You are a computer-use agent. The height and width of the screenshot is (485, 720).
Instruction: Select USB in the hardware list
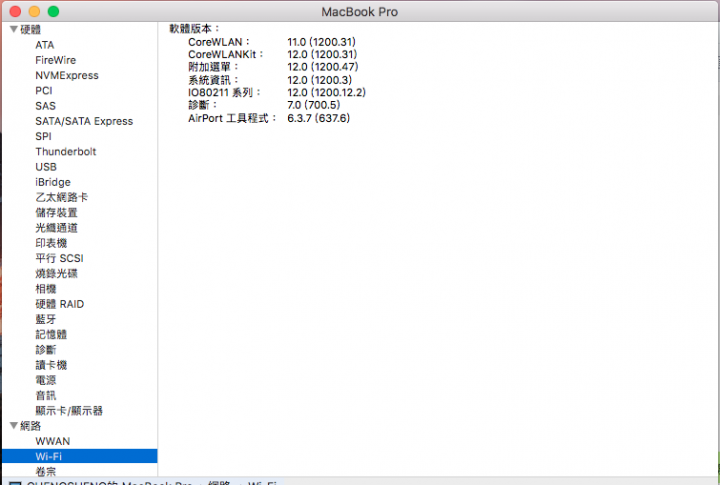(x=46, y=167)
